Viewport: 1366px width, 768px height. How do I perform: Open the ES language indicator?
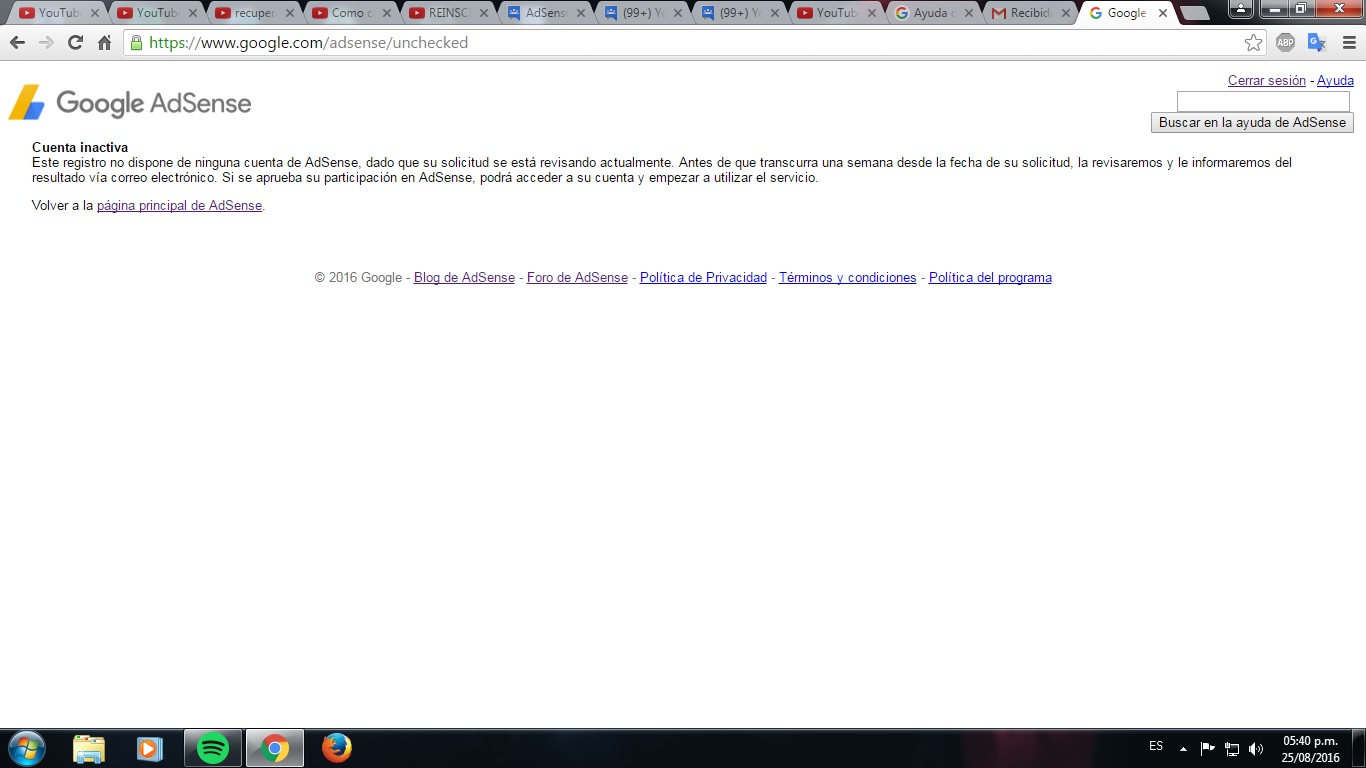coord(1156,746)
